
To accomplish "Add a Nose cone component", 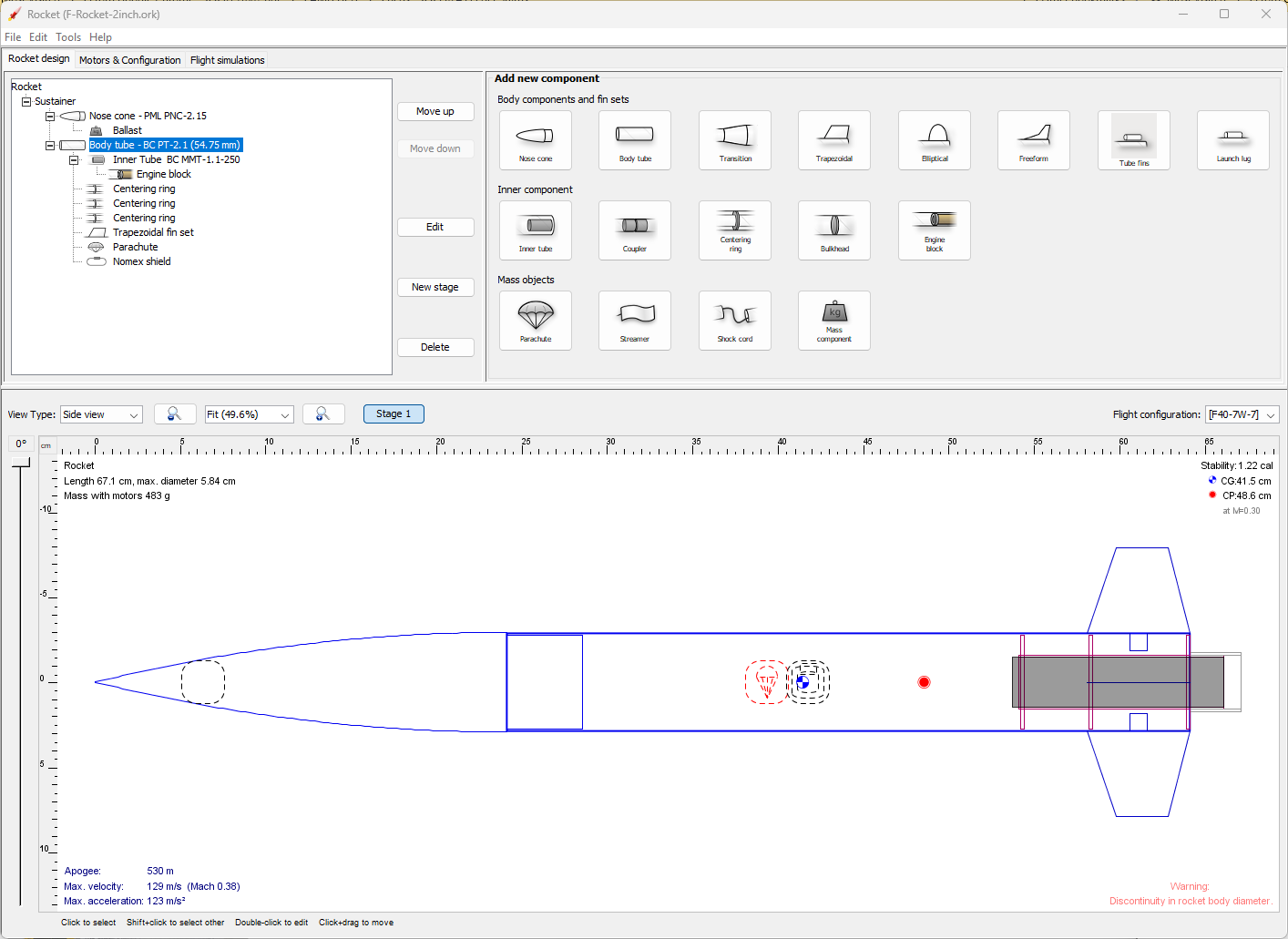I will point(535,140).
